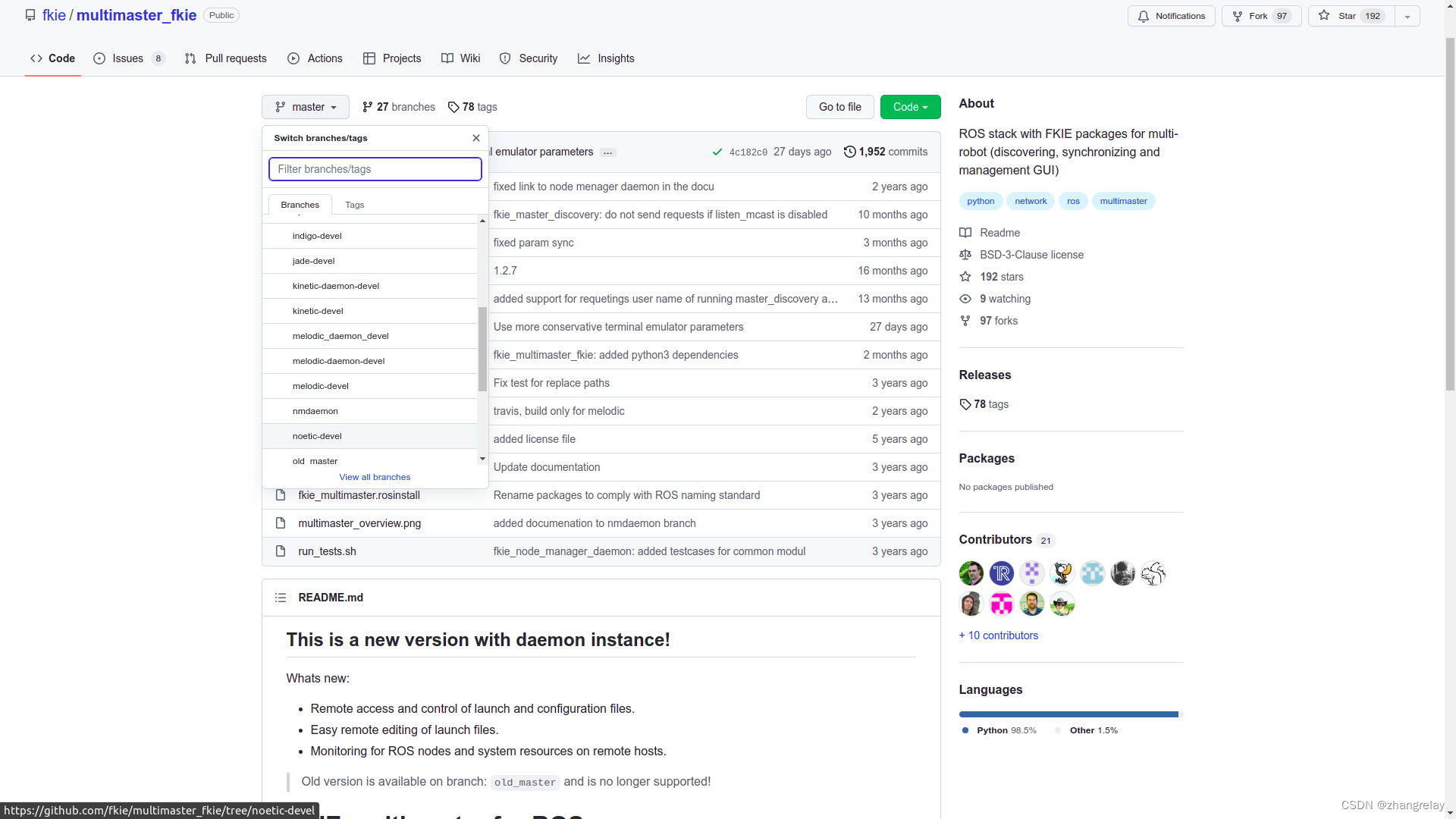Click the Filter branches/tags input field
The image size is (1456, 819).
pos(375,169)
